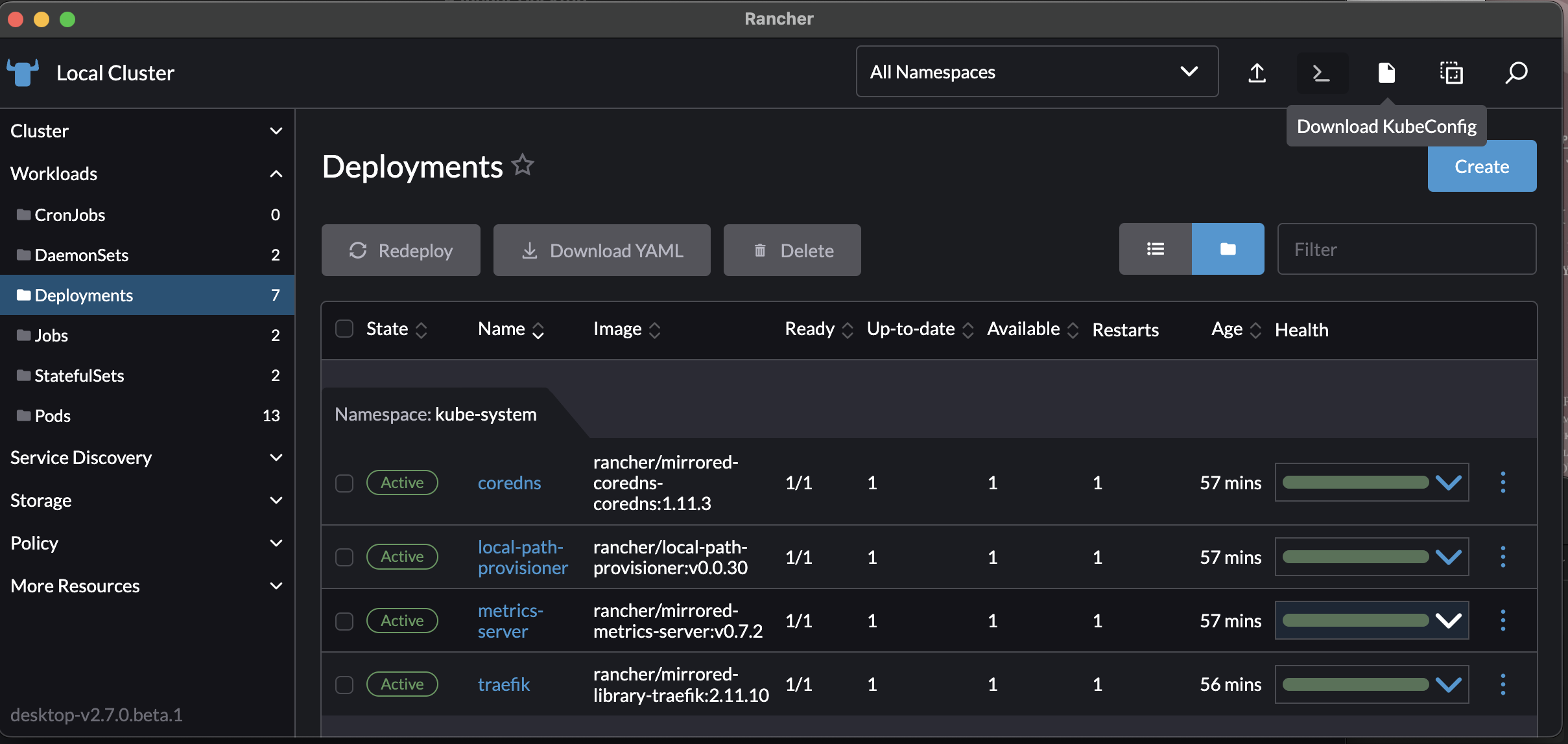Expand the health dropdown for local-path-provisioner
This screenshot has width=1568, height=744.
(x=1448, y=557)
